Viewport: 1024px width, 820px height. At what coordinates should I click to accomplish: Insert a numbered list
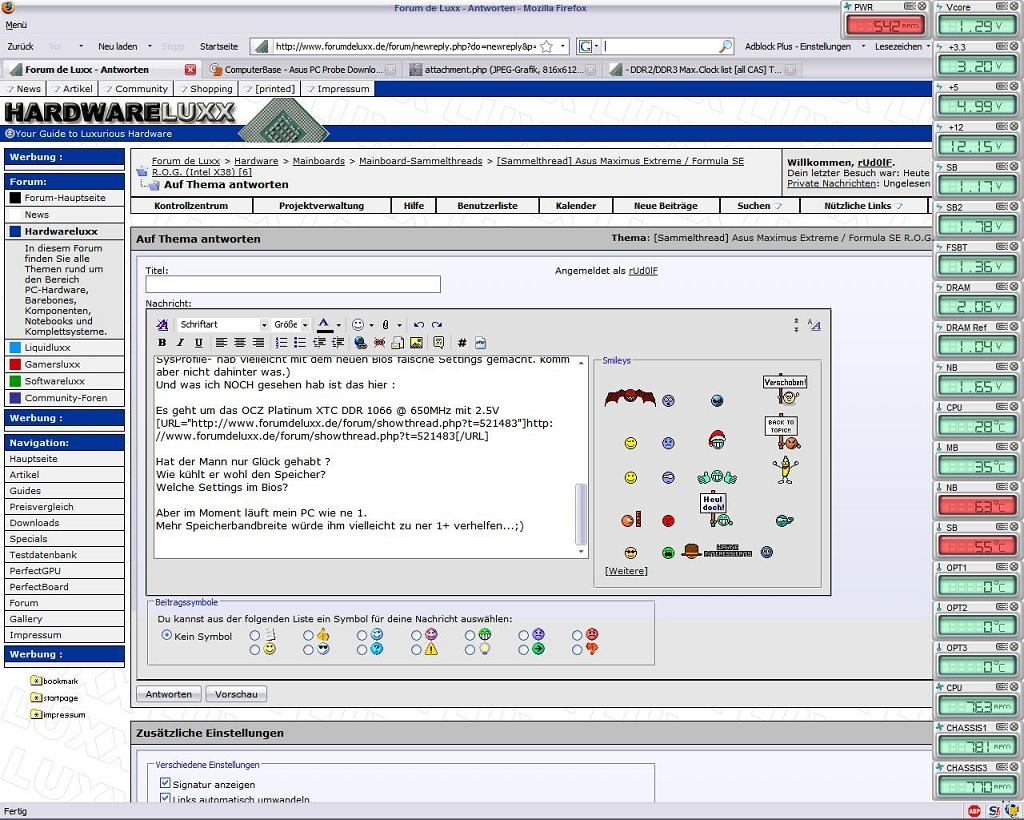click(281, 343)
